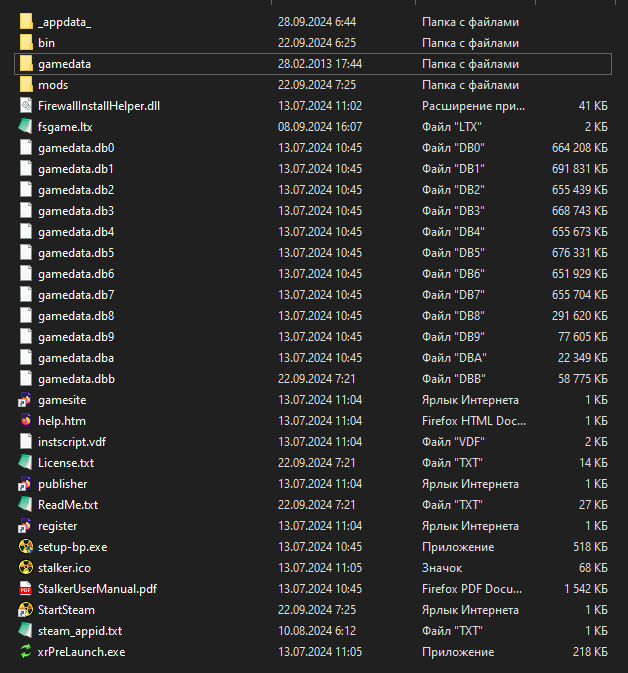Image resolution: width=628 pixels, height=673 pixels.
Task: Select the register shortcut icon
Action: pyautogui.click(x=25, y=526)
